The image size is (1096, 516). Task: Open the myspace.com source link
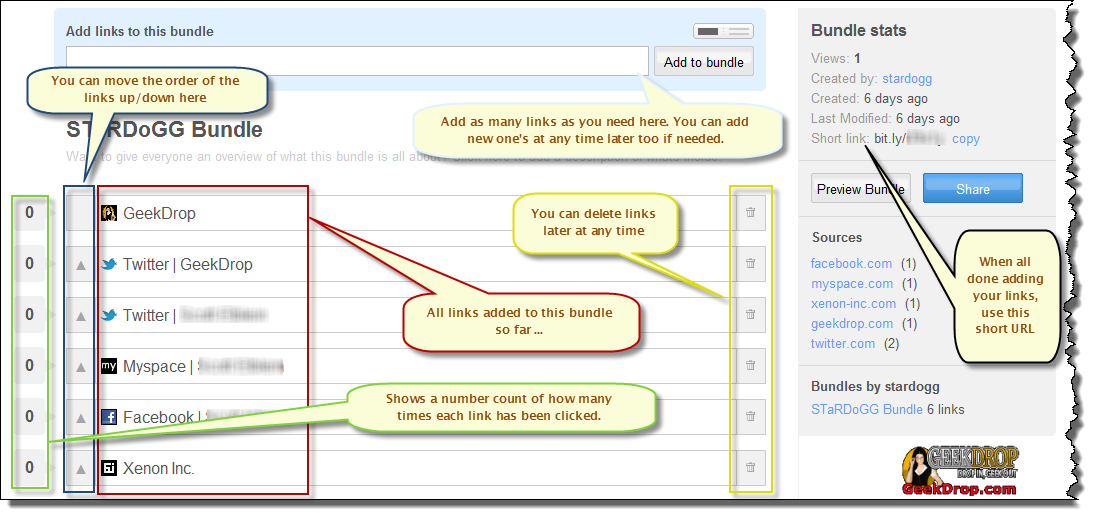pos(852,284)
